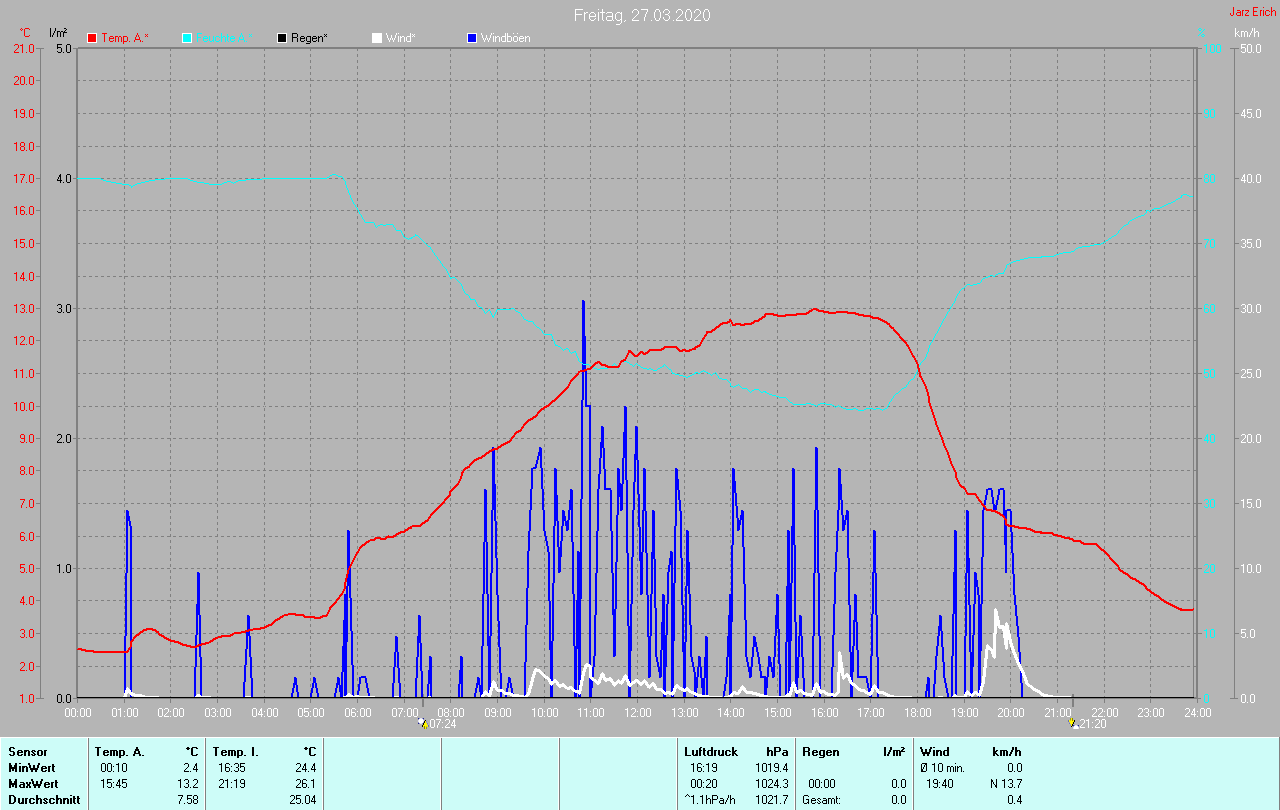Click the 12:00 time axis label
This screenshot has height=810, width=1280.
[x=638, y=712]
